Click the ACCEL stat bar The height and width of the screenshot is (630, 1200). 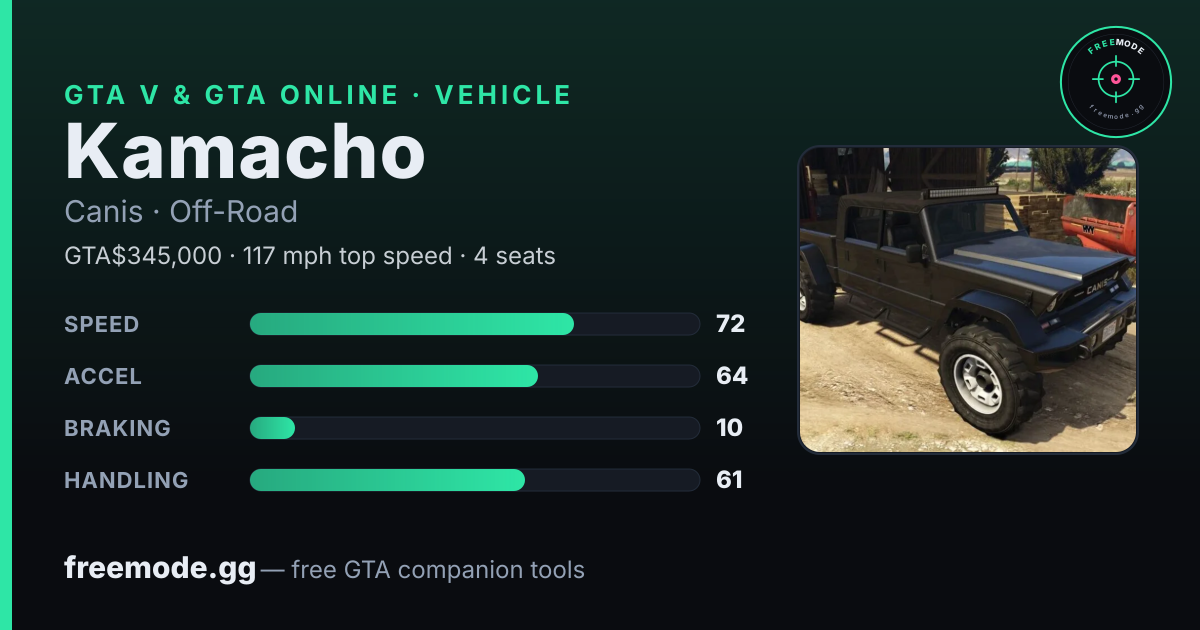tap(474, 376)
